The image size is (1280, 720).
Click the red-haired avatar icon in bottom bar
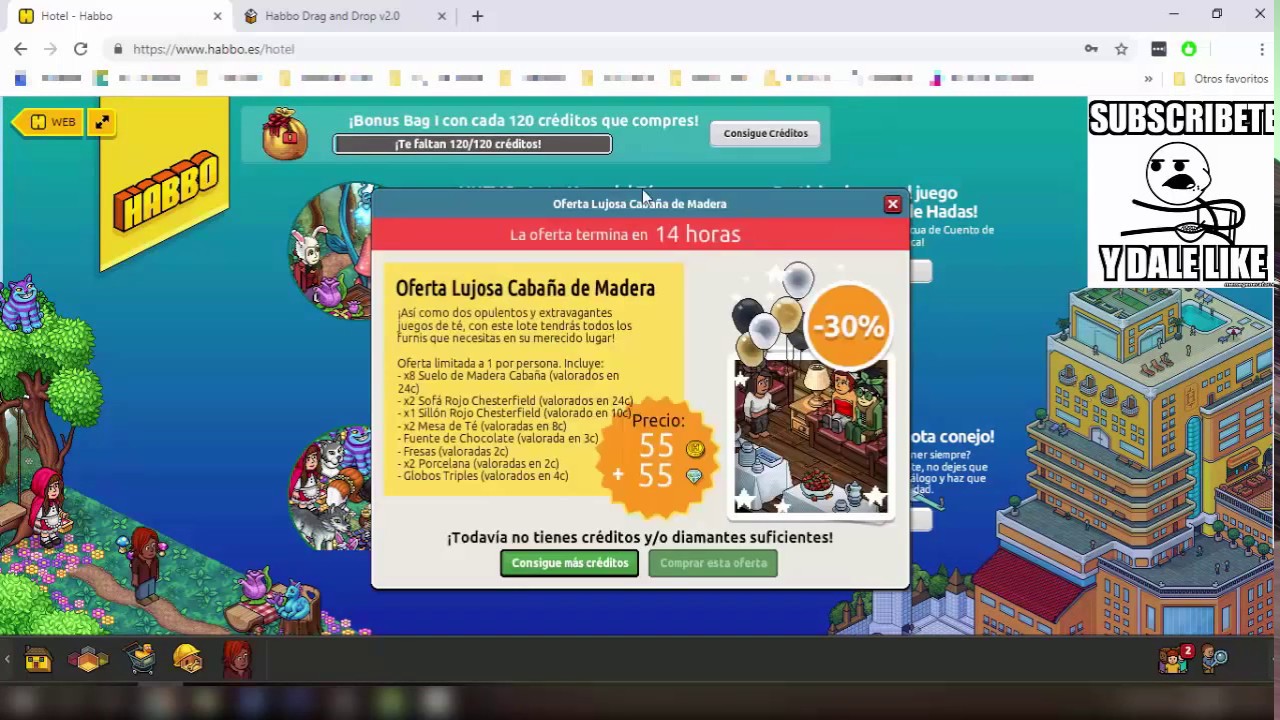point(237,658)
